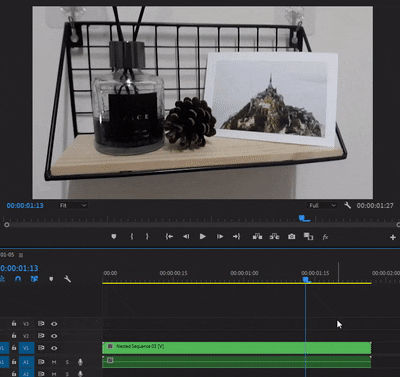Click the duration 00:00:01:27 readout

click(375, 205)
